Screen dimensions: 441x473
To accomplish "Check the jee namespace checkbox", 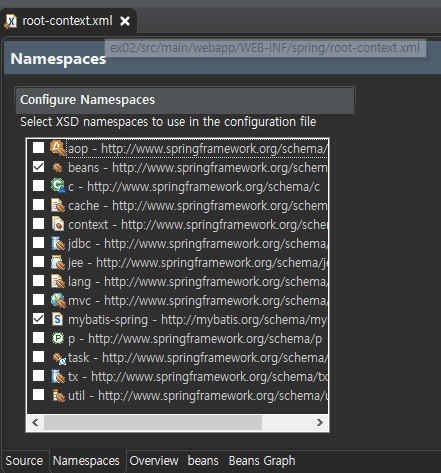I will point(38,262).
